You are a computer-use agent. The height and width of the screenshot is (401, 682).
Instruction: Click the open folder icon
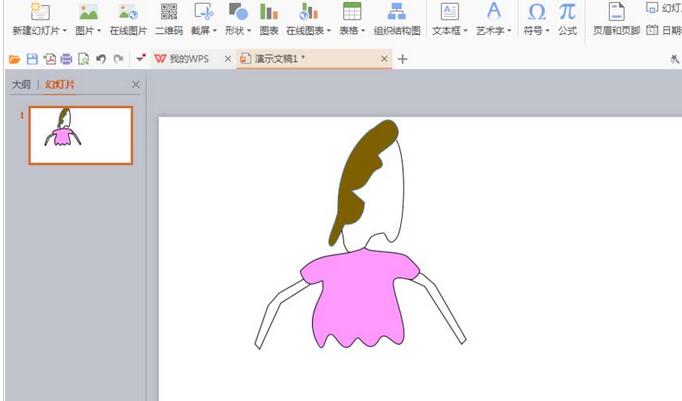coord(14,59)
